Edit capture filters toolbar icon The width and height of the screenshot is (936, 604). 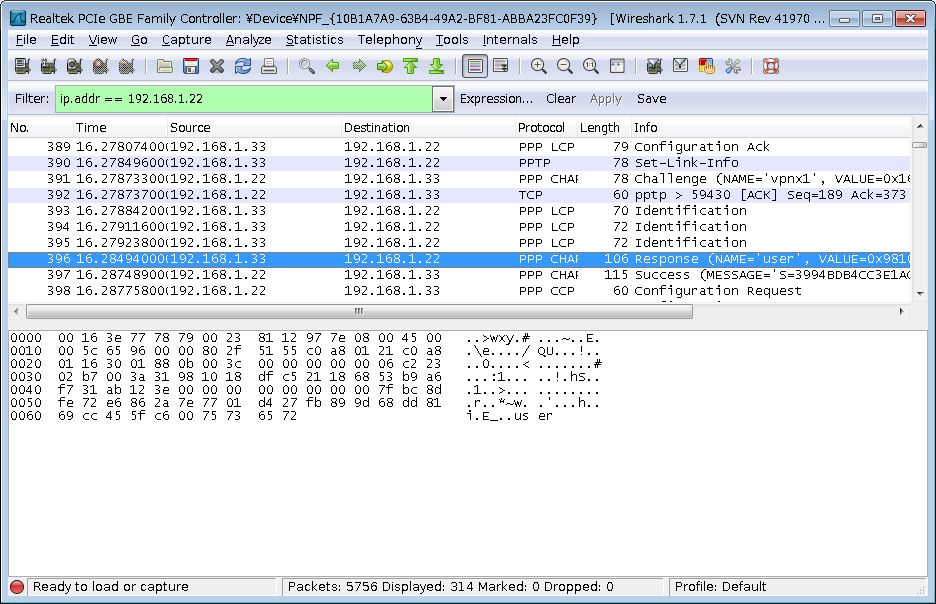654,66
